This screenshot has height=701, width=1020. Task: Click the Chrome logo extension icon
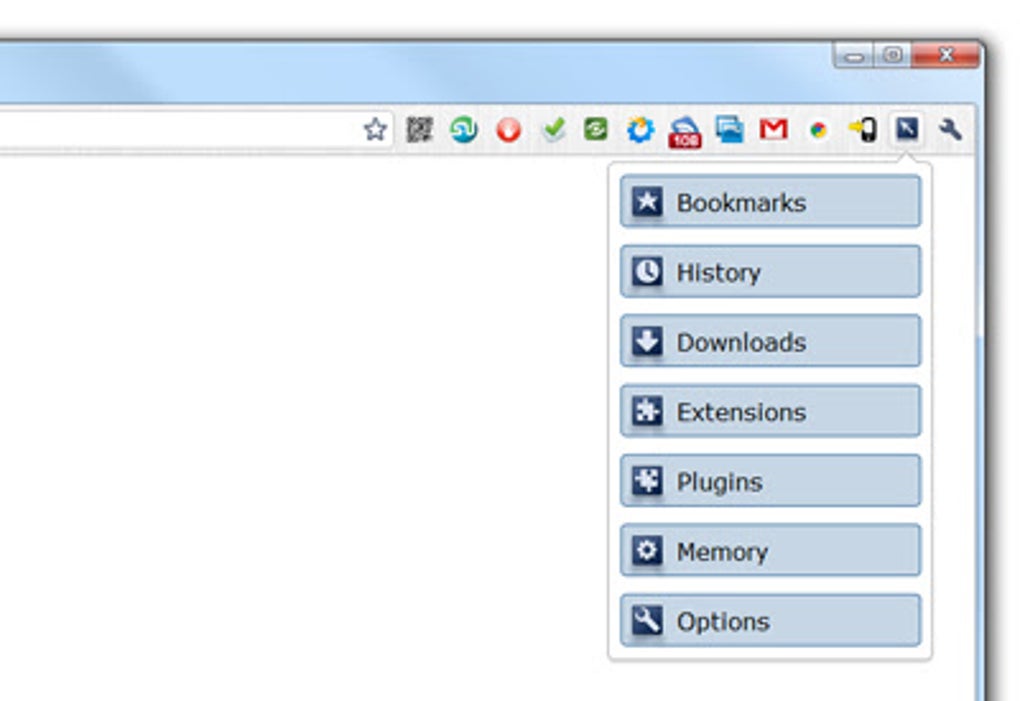coord(816,128)
